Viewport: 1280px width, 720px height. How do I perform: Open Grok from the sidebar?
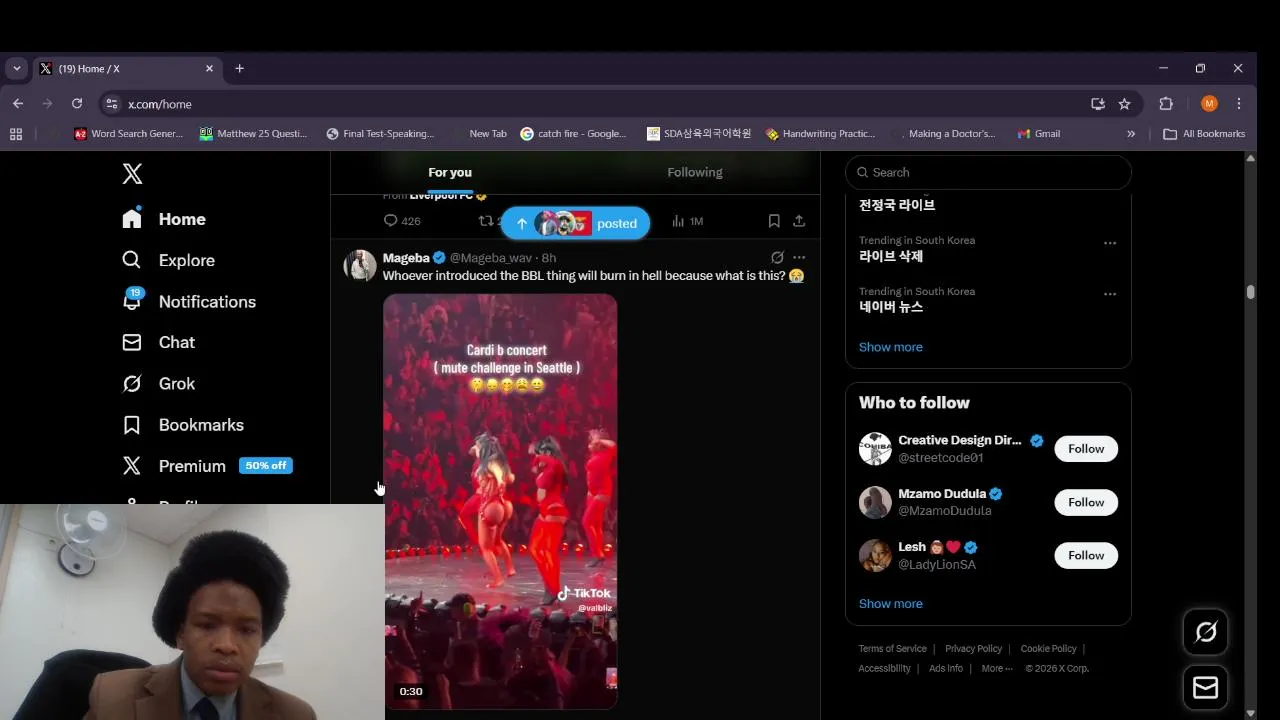click(158, 383)
